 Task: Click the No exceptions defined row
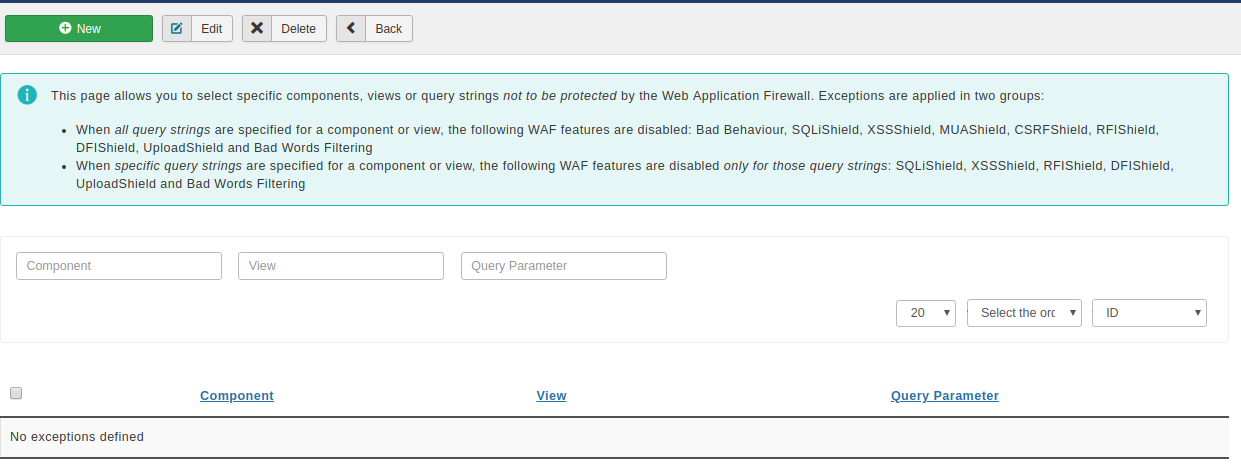point(614,437)
